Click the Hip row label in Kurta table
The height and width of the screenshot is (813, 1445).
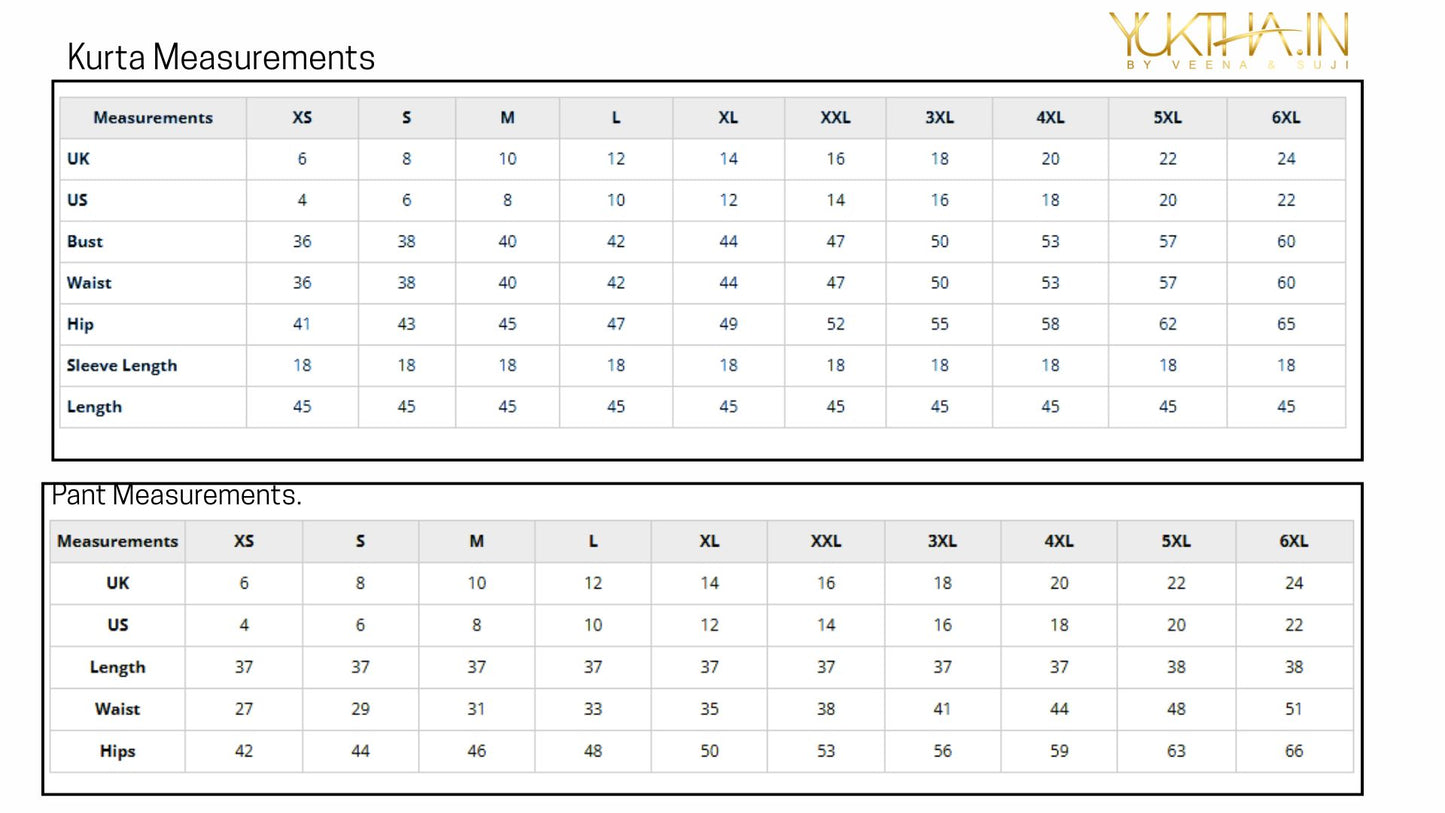[x=80, y=324]
